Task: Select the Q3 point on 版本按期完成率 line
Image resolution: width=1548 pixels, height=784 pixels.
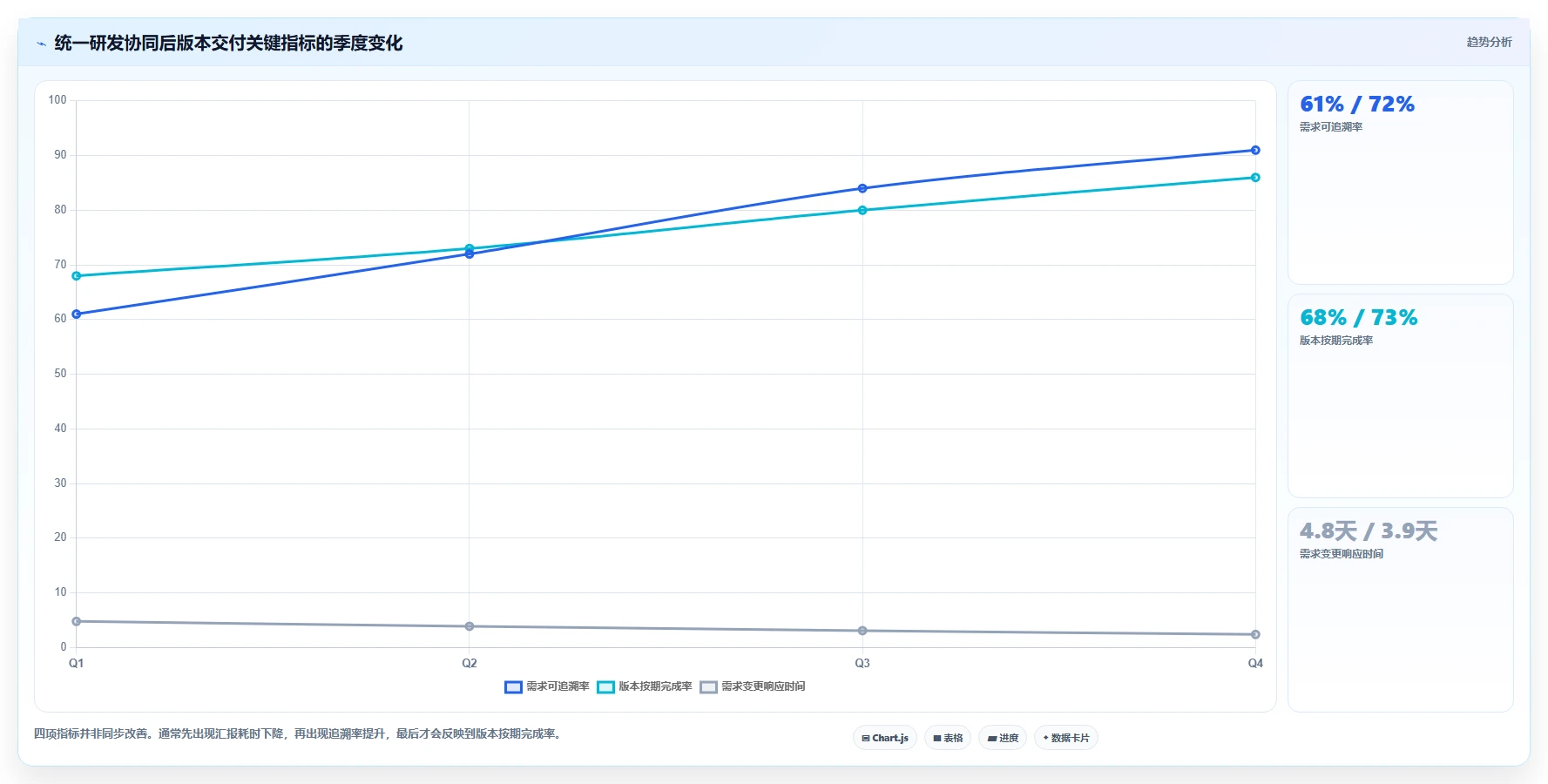Action: click(x=862, y=210)
